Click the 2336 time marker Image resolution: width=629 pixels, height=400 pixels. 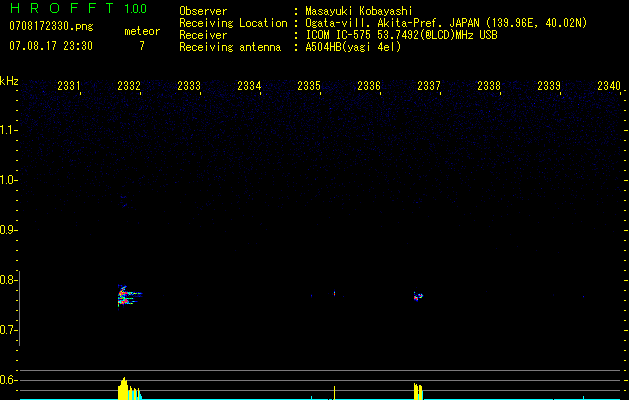click(369, 85)
